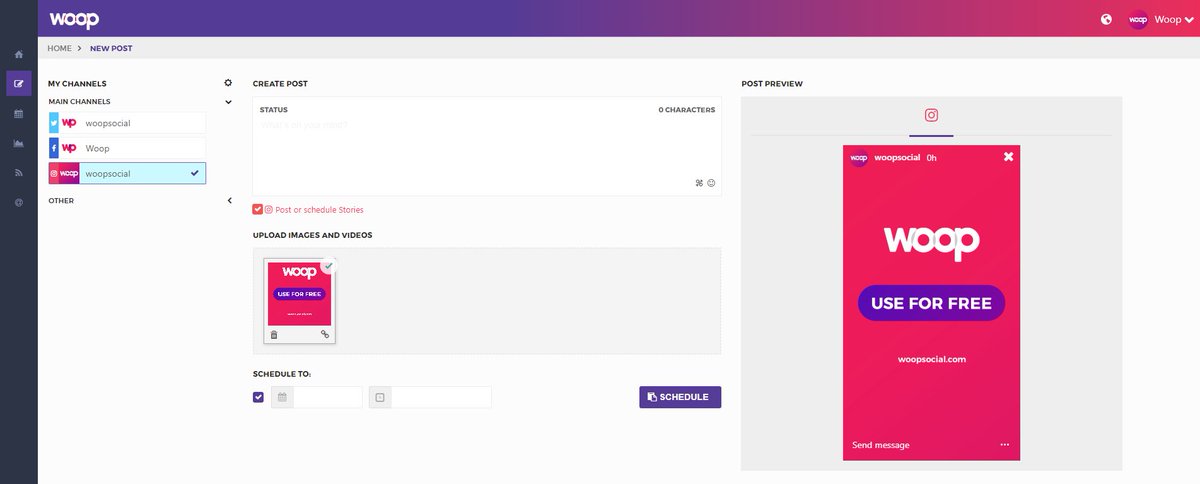Click into the status text area
The width and height of the screenshot is (1200, 484).
coord(486,147)
